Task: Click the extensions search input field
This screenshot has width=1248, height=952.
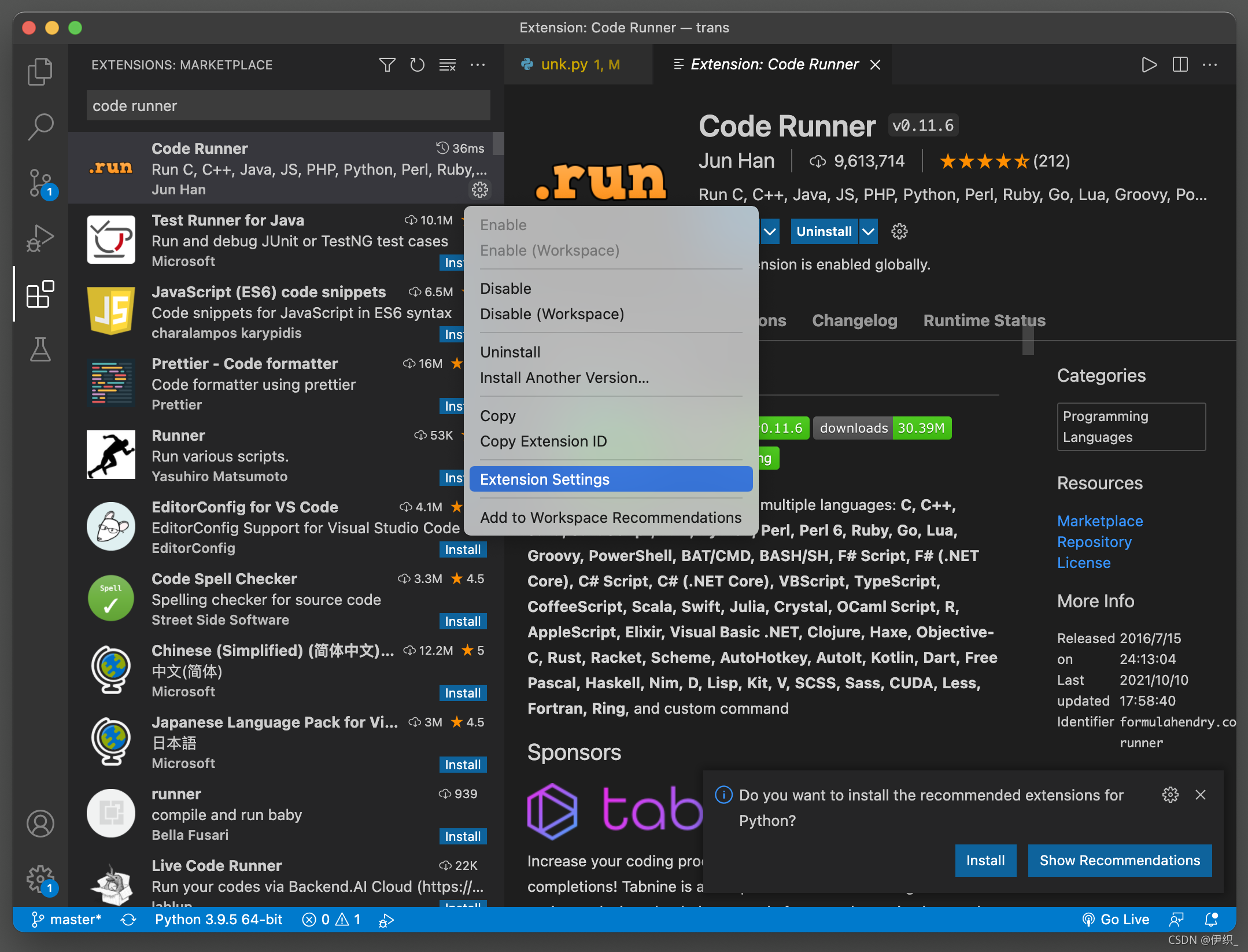Action: pos(288,106)
